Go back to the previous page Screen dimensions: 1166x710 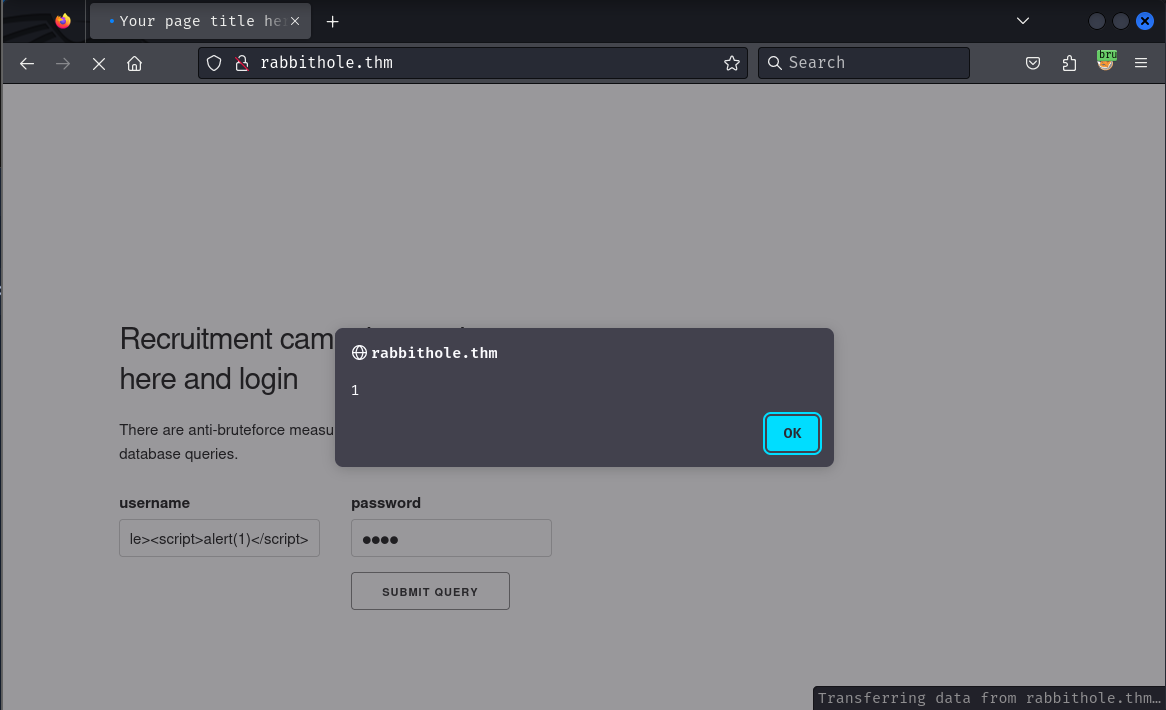(x=27, y=63)
